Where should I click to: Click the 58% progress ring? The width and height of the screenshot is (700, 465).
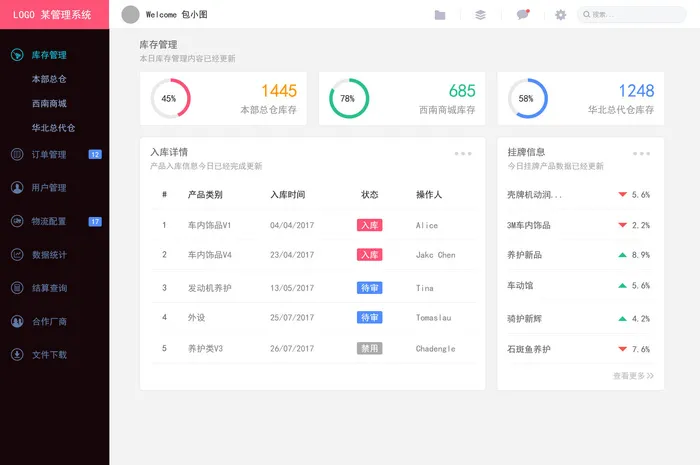(527, 99)
